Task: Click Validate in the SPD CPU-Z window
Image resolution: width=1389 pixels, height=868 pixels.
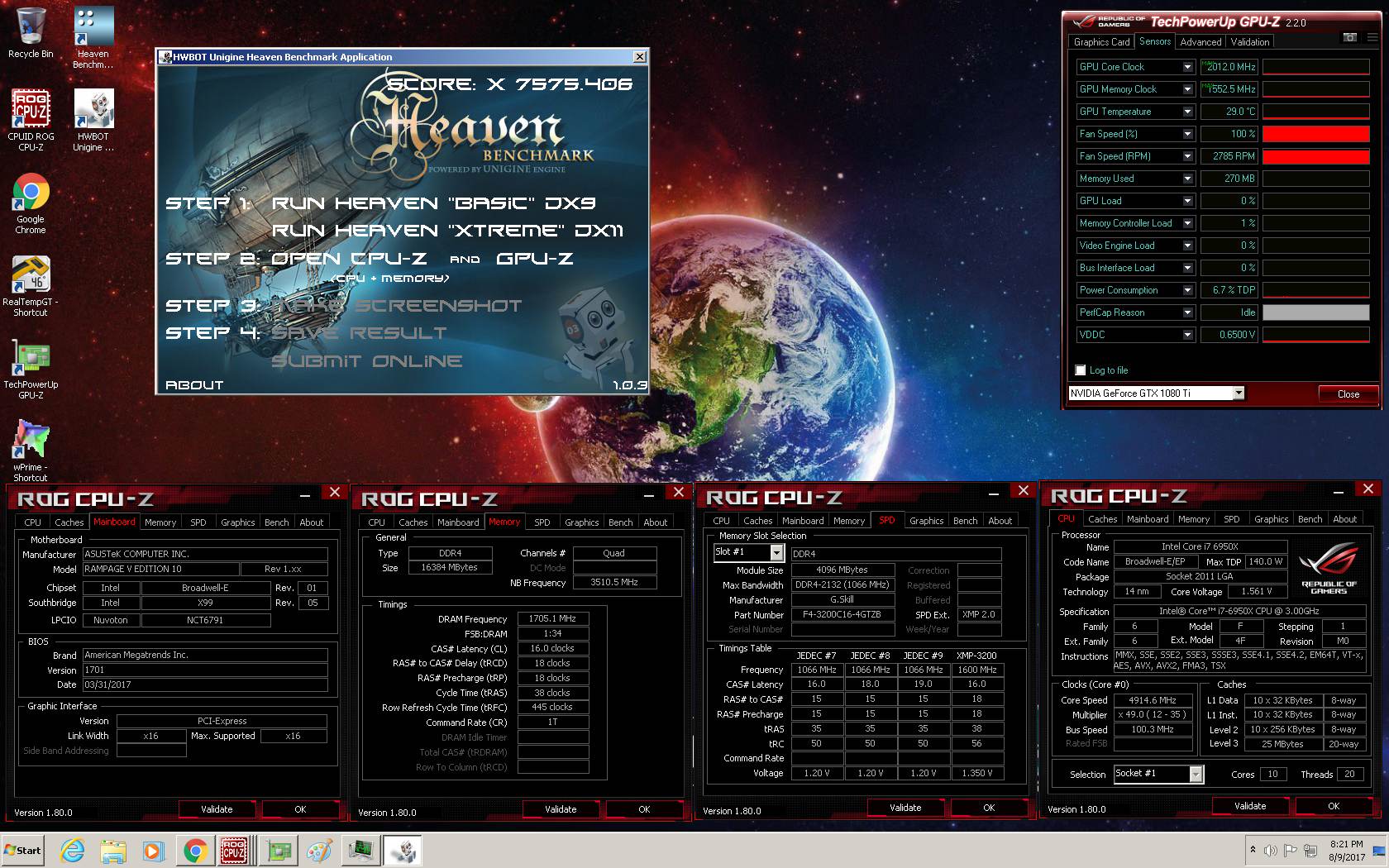Action: pos(905,808)
